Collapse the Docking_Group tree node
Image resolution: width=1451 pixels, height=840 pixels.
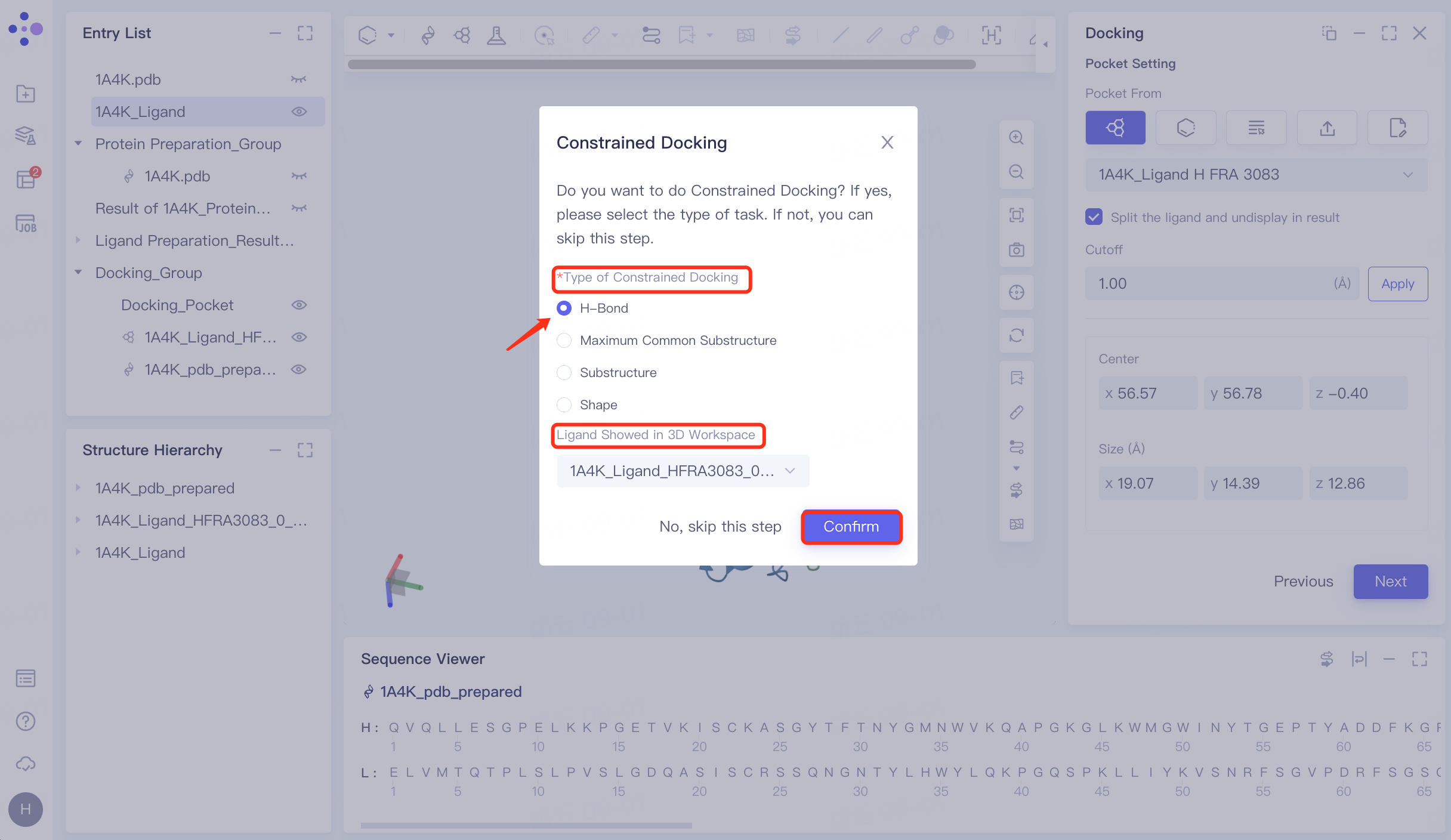click(78, 273)
